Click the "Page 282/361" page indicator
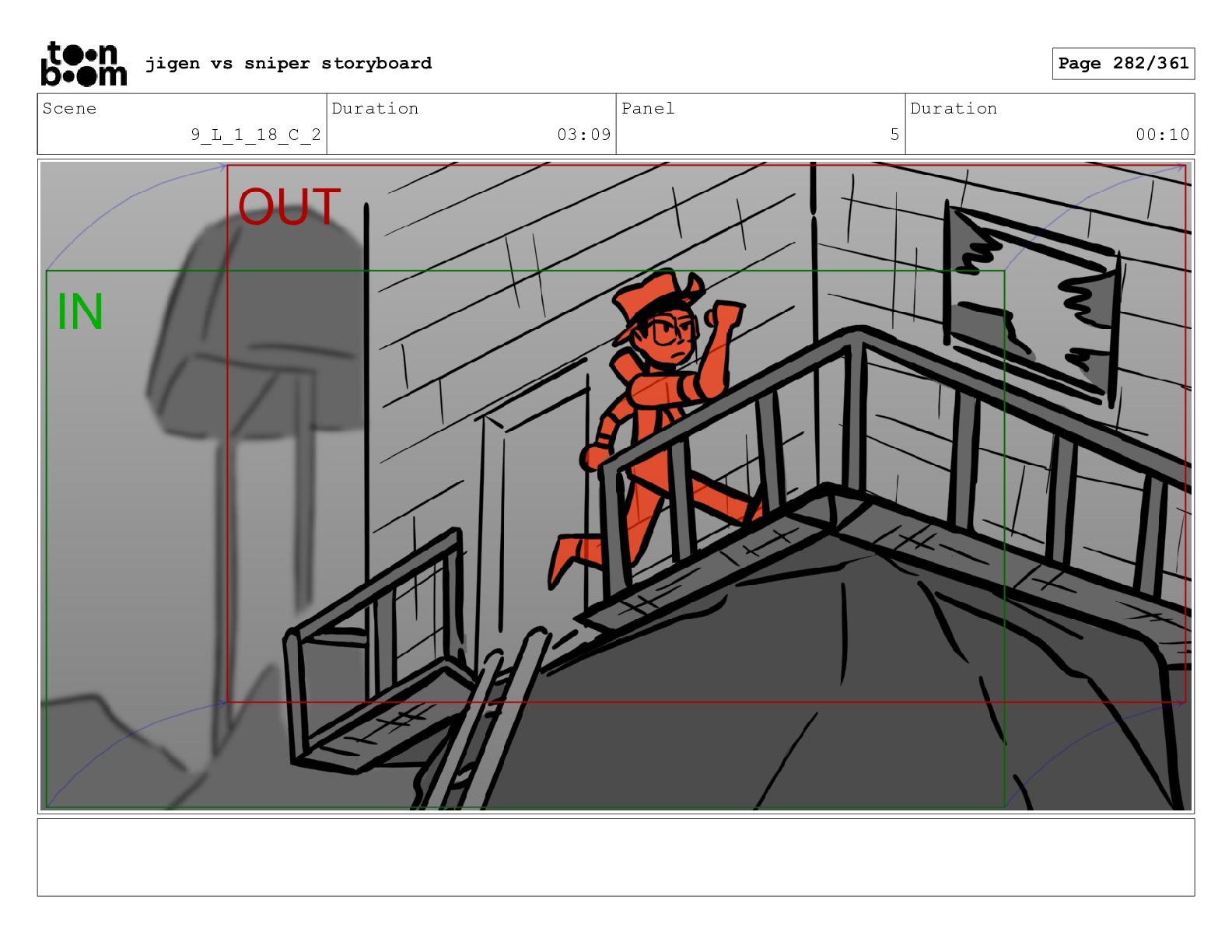Image resolution: width=1232 pixels, height=952 pixels. click(x=1123, y=64)
